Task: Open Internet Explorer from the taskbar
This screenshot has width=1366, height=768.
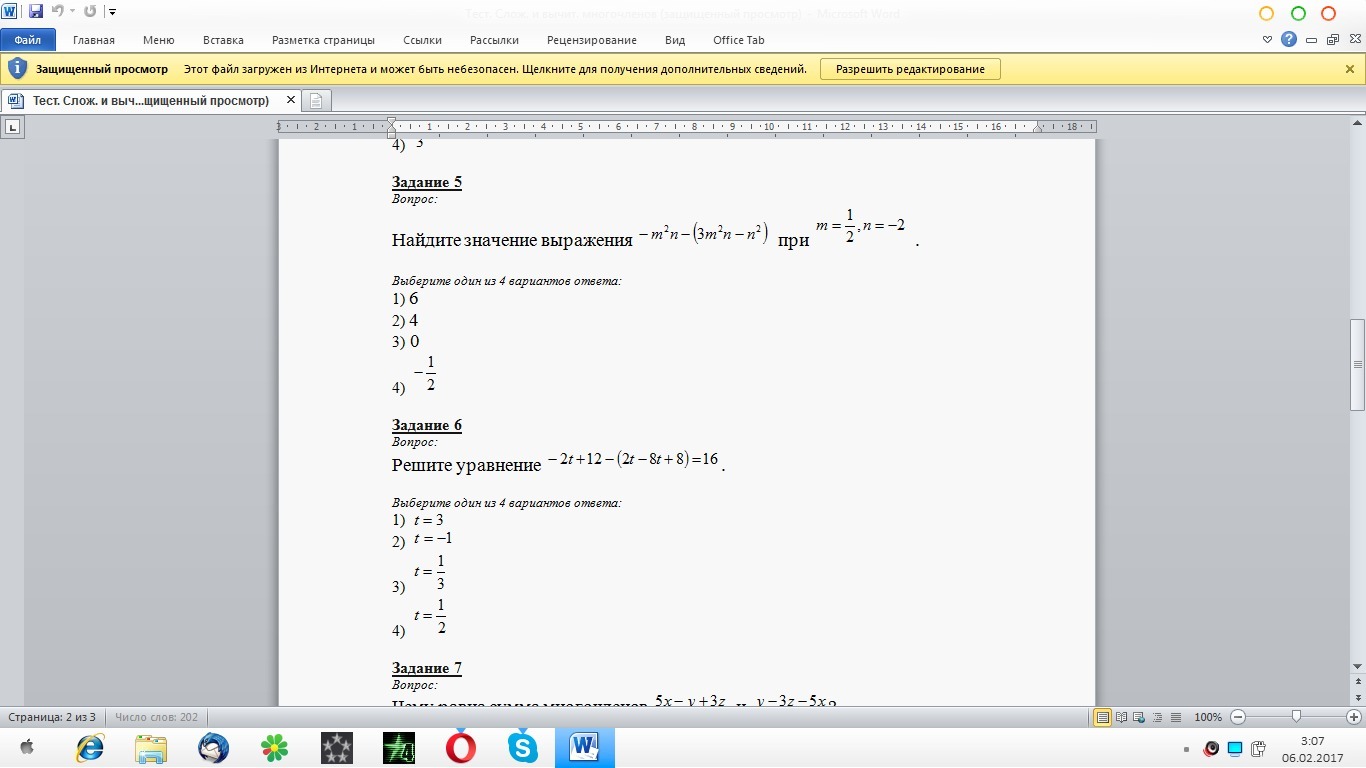Action: [x=89, y=747]
